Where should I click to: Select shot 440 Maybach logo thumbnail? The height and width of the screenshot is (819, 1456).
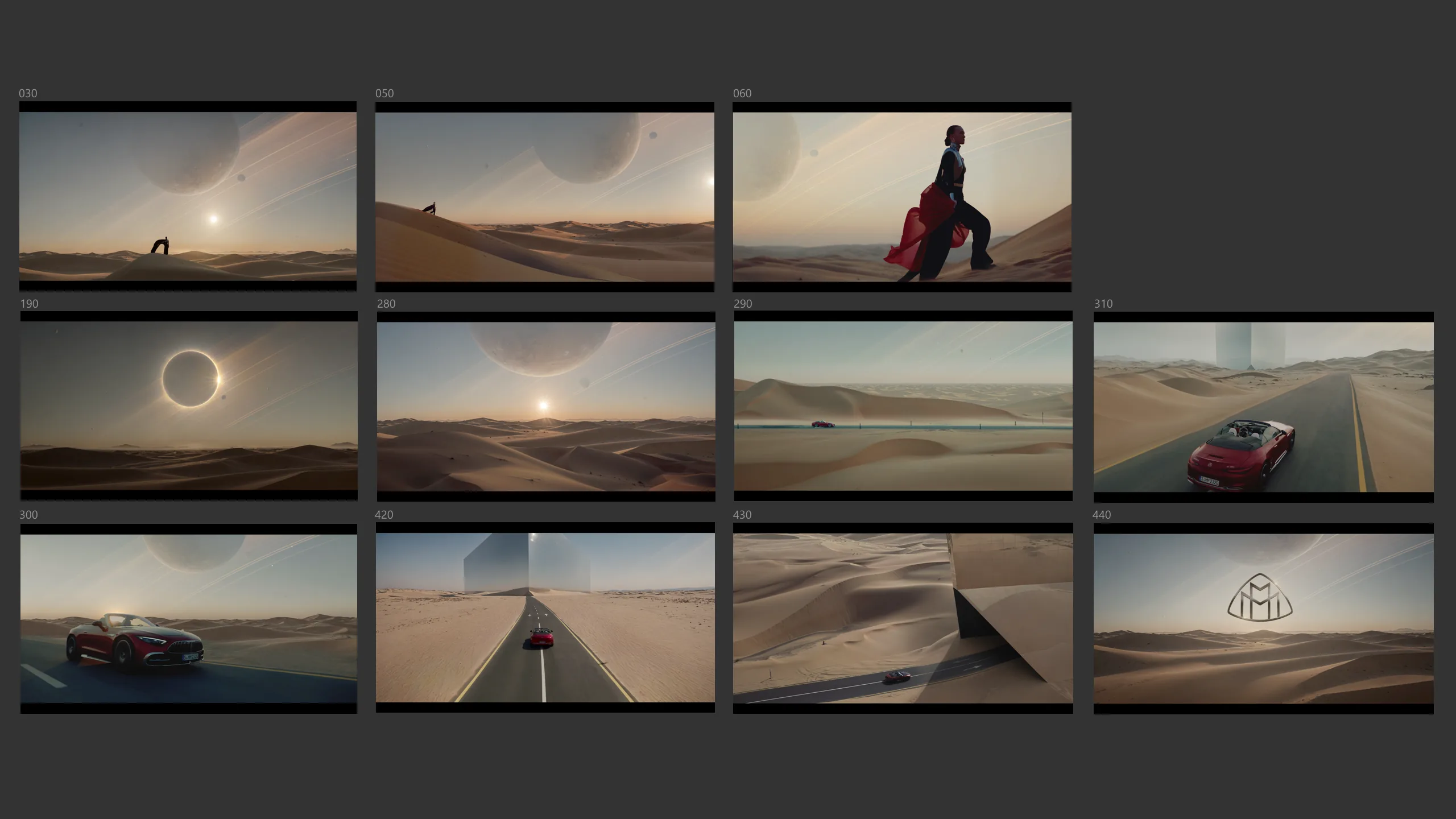coord(1263,619)
